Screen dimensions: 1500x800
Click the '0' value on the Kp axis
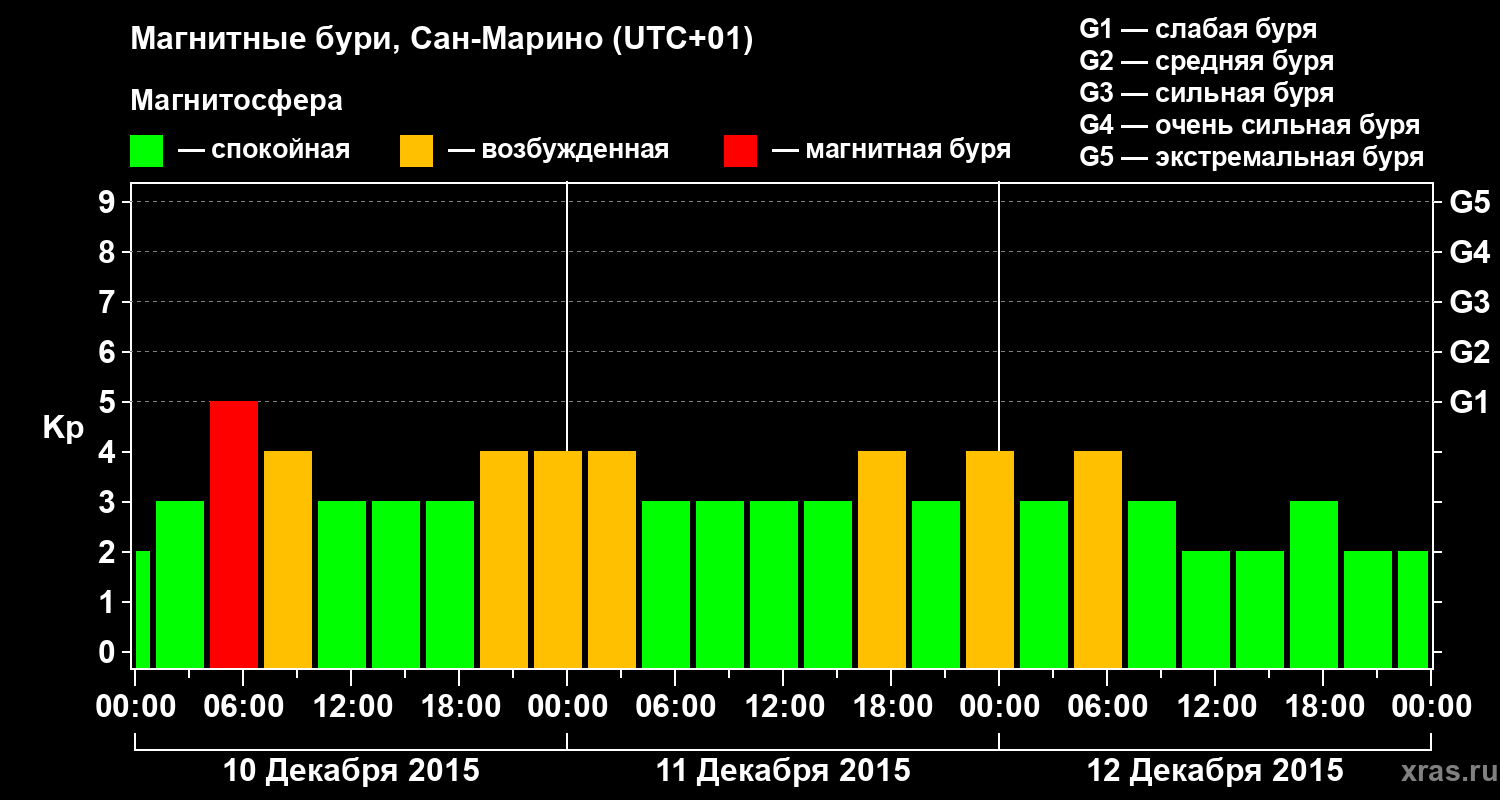point(109,653)
